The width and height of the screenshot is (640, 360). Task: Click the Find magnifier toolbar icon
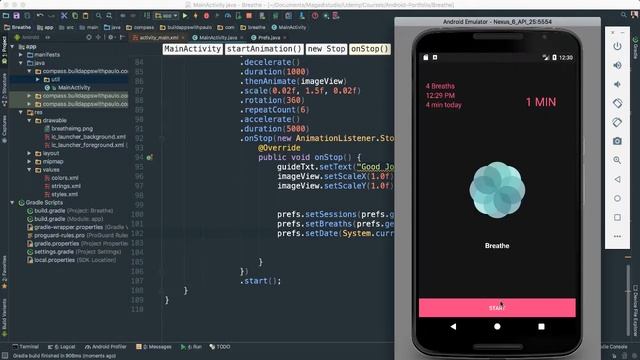99,16
